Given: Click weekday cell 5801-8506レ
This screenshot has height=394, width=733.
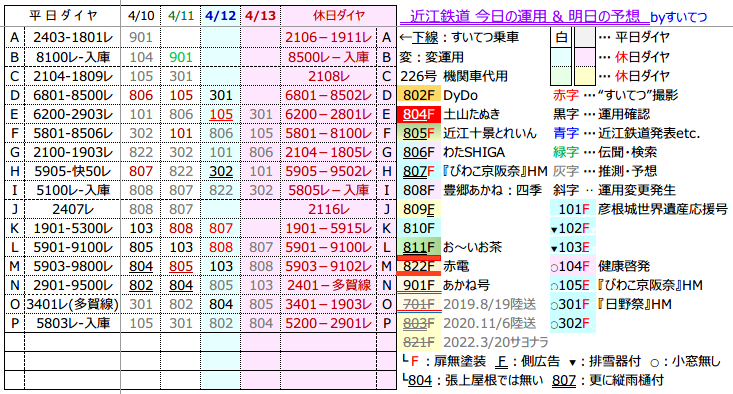Looking at the screenshot, I should tap(72, 133).
